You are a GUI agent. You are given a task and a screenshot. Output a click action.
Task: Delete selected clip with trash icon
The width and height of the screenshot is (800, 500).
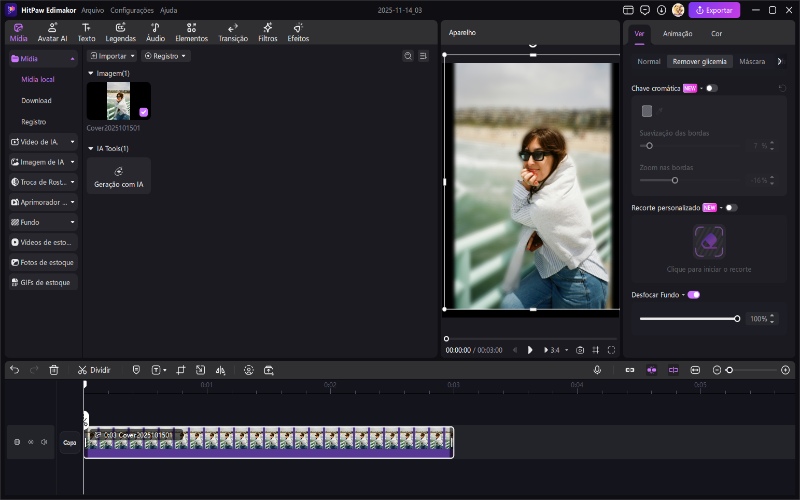point(54,370)
